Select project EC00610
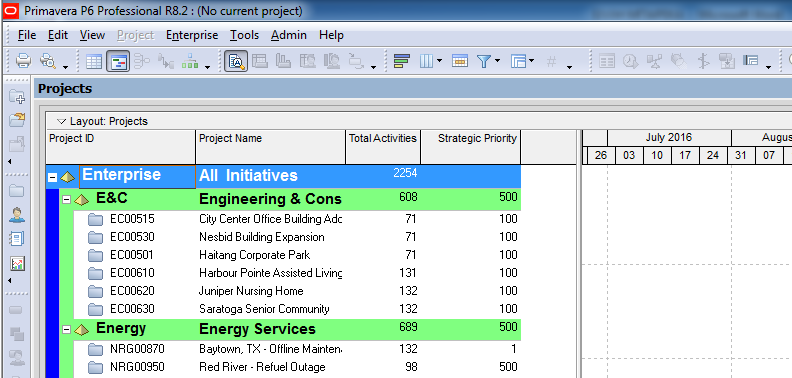Viewport: 792px width, 378px height. (x=132, y=273)
